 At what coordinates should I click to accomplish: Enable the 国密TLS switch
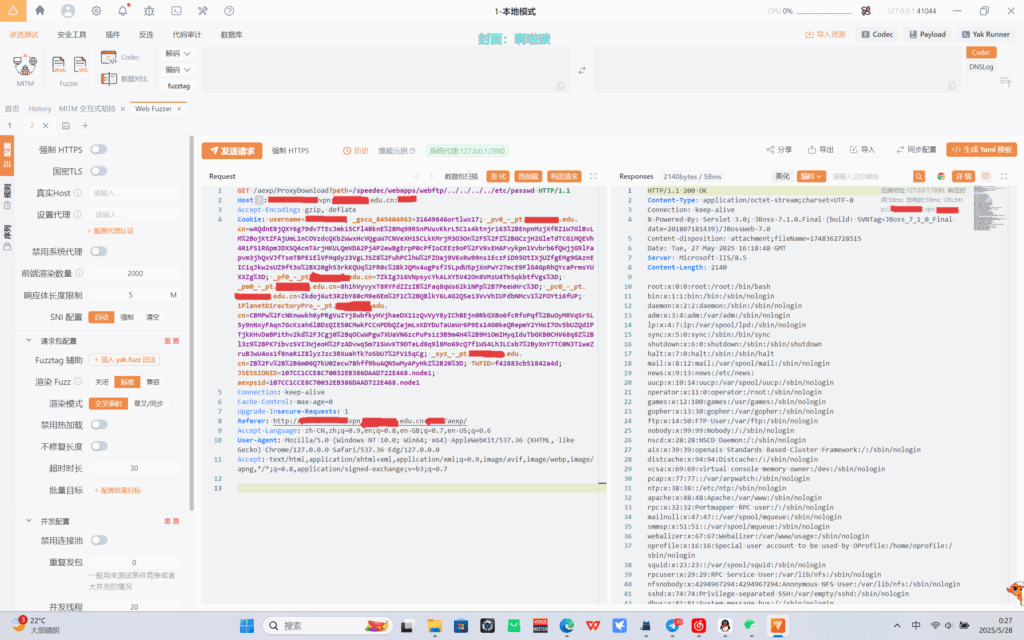(x=99, y=171)
